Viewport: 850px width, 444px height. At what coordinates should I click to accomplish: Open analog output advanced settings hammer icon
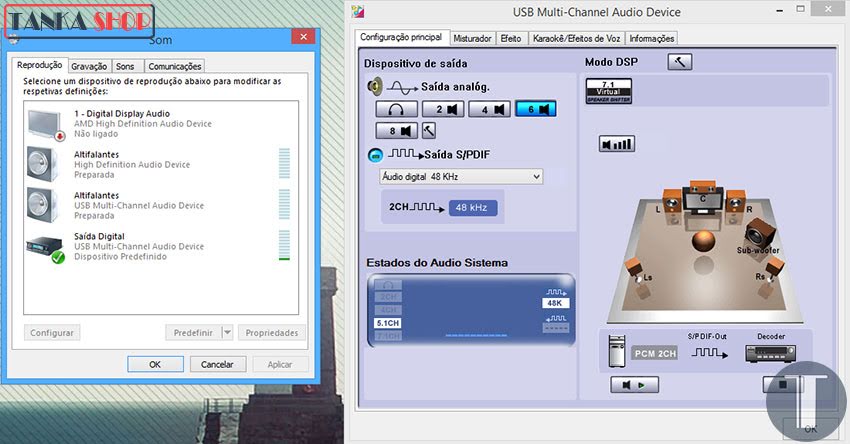point(429,131)
